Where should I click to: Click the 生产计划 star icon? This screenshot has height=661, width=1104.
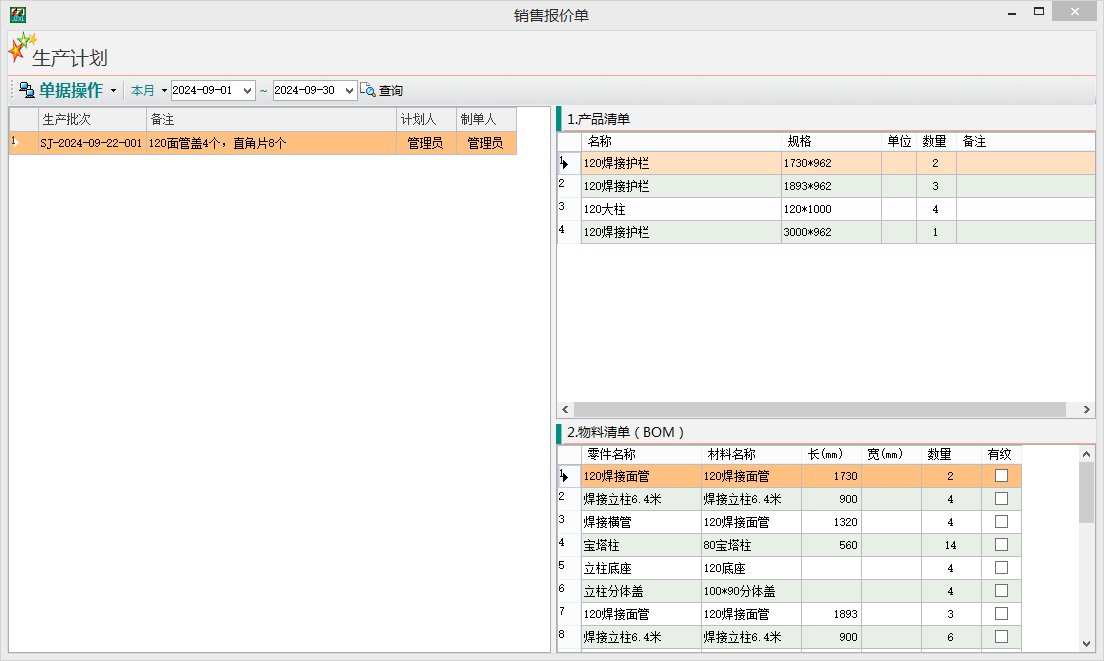pyautogui.click(x=21, y=48)
